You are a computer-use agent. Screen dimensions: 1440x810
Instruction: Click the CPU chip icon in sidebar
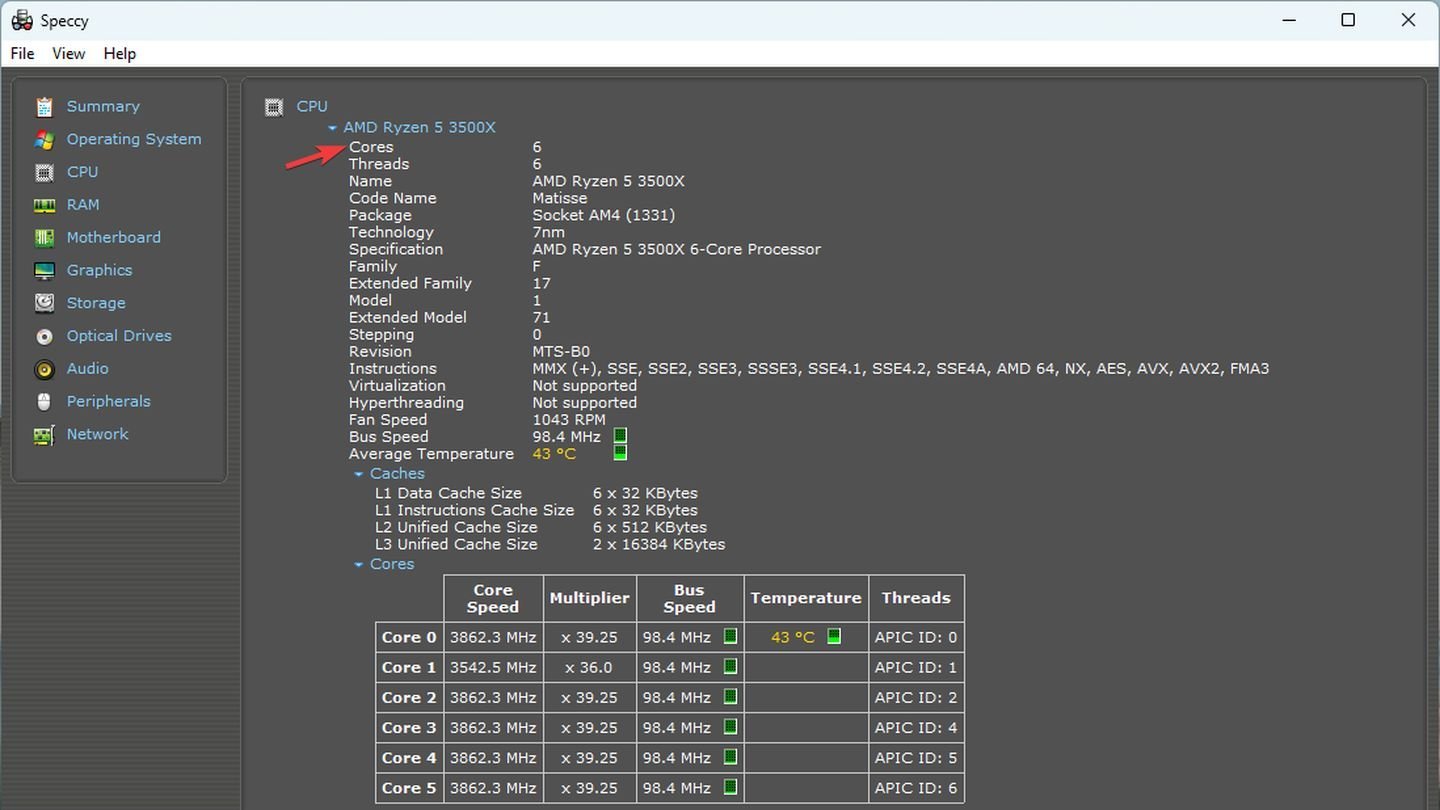pyautogui.click(x=44, y=173)
